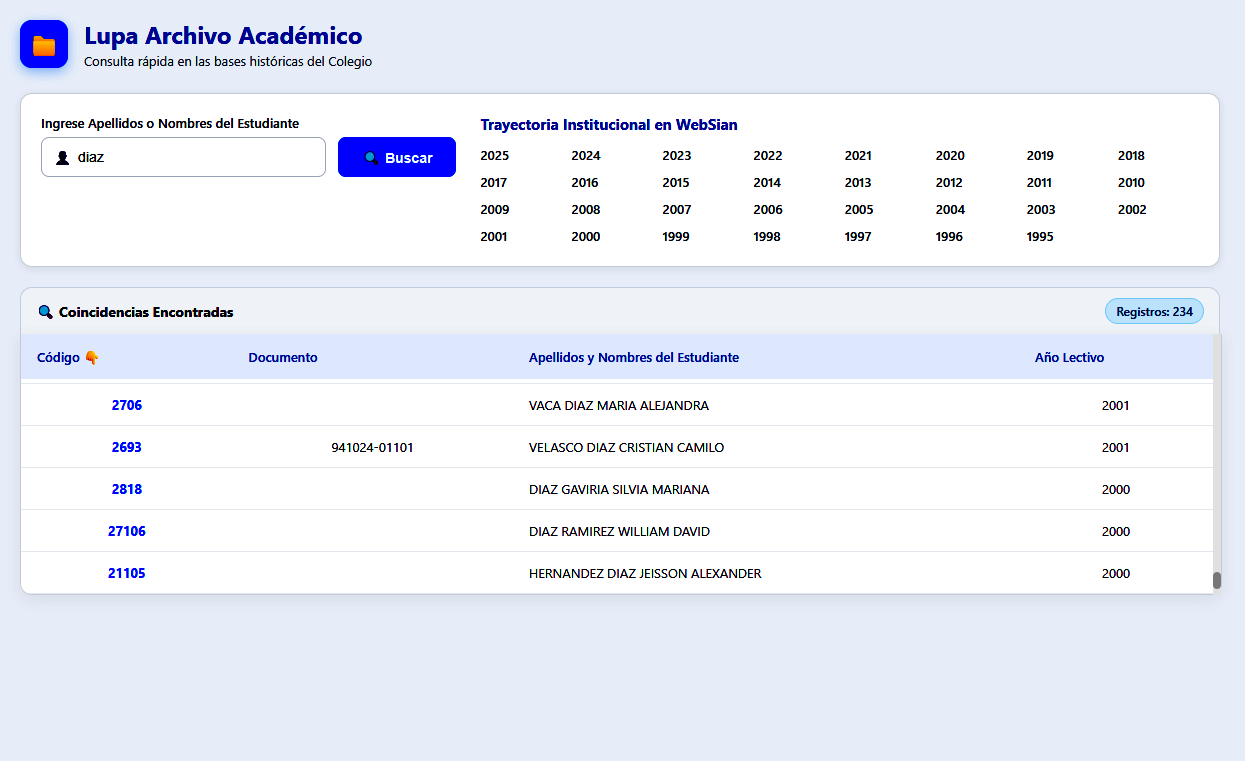
Task: Click the 1995 year link
Action: coord(1040,237)
